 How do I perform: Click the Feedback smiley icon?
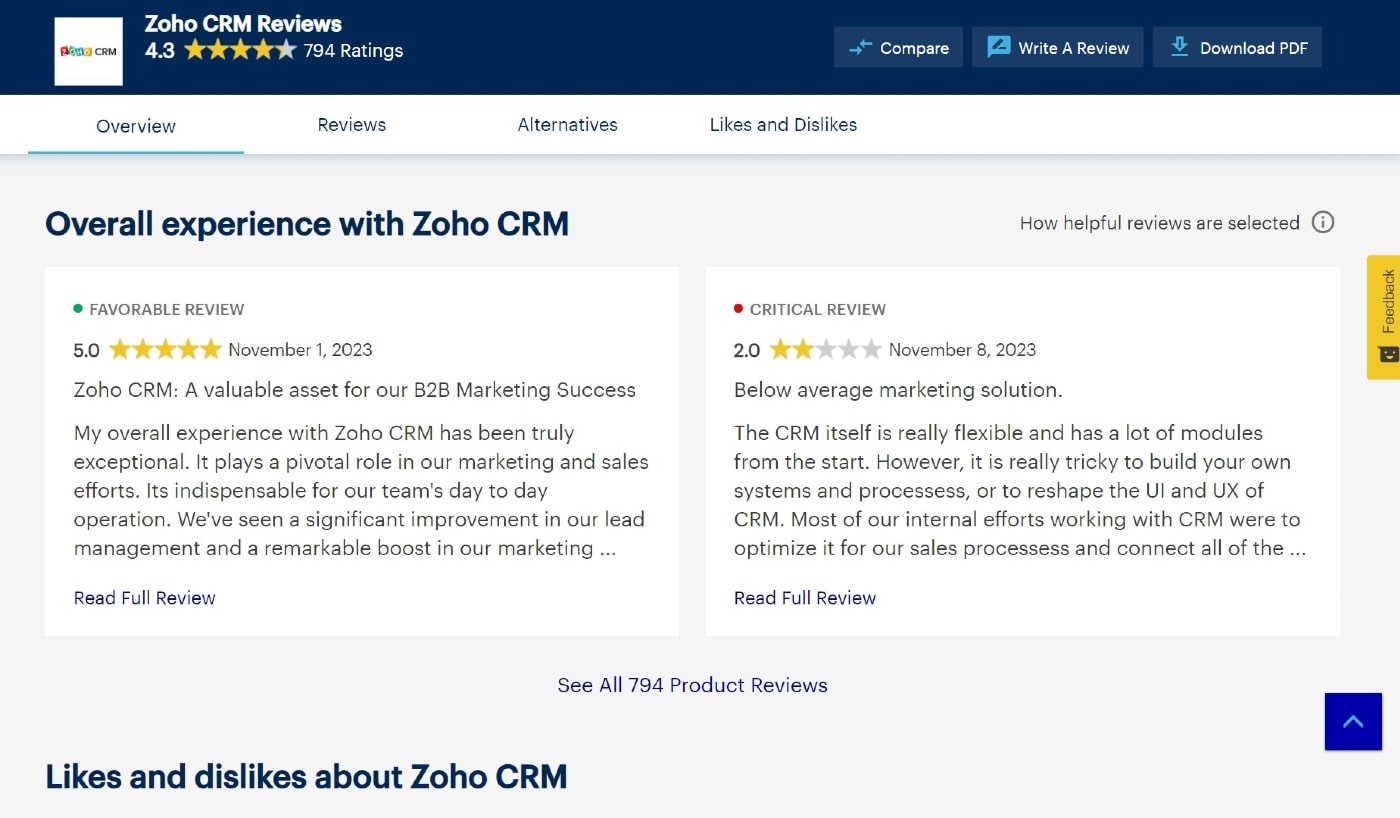(1387, 354)
